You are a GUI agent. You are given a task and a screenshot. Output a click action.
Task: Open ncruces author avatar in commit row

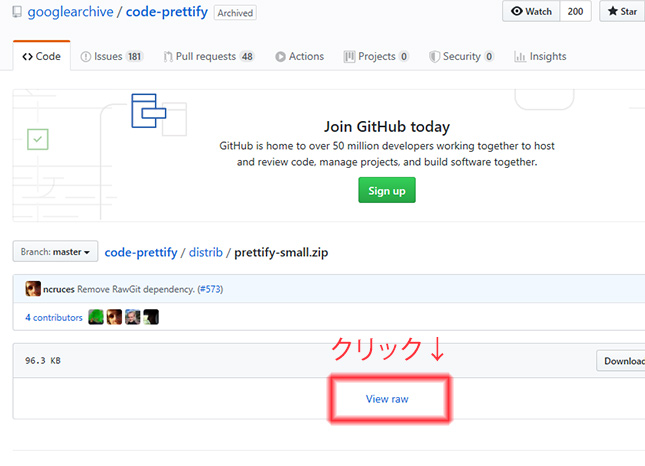[x=33, y=289]
